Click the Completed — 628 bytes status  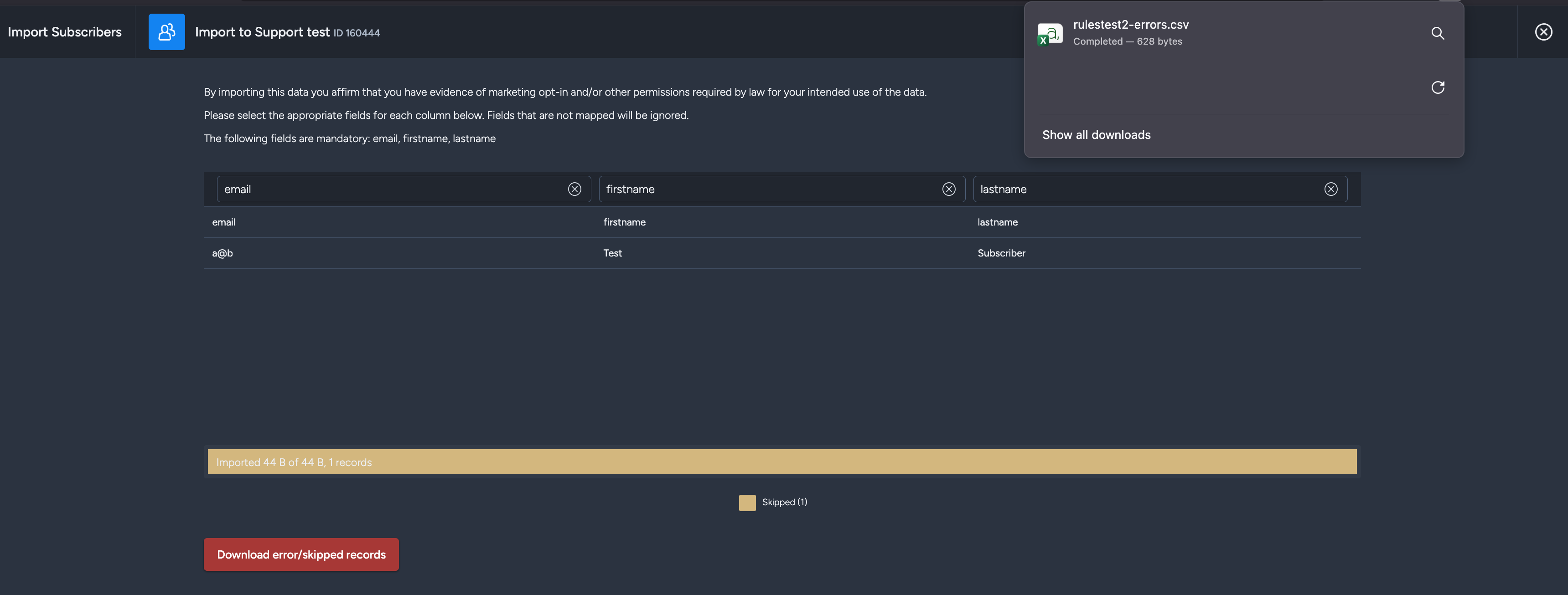point(1127,41)
